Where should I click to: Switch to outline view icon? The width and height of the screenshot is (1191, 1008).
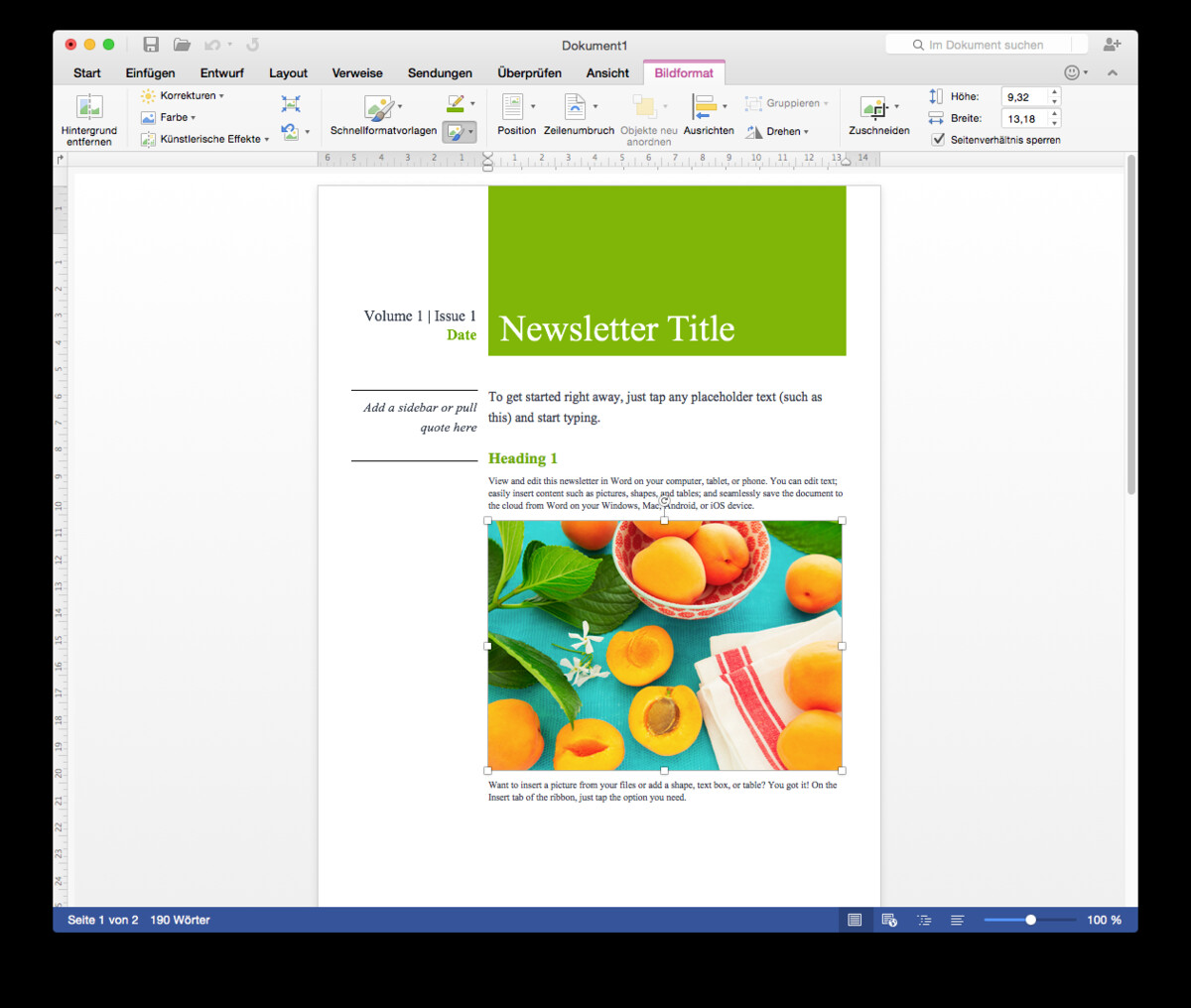point(924,920)
